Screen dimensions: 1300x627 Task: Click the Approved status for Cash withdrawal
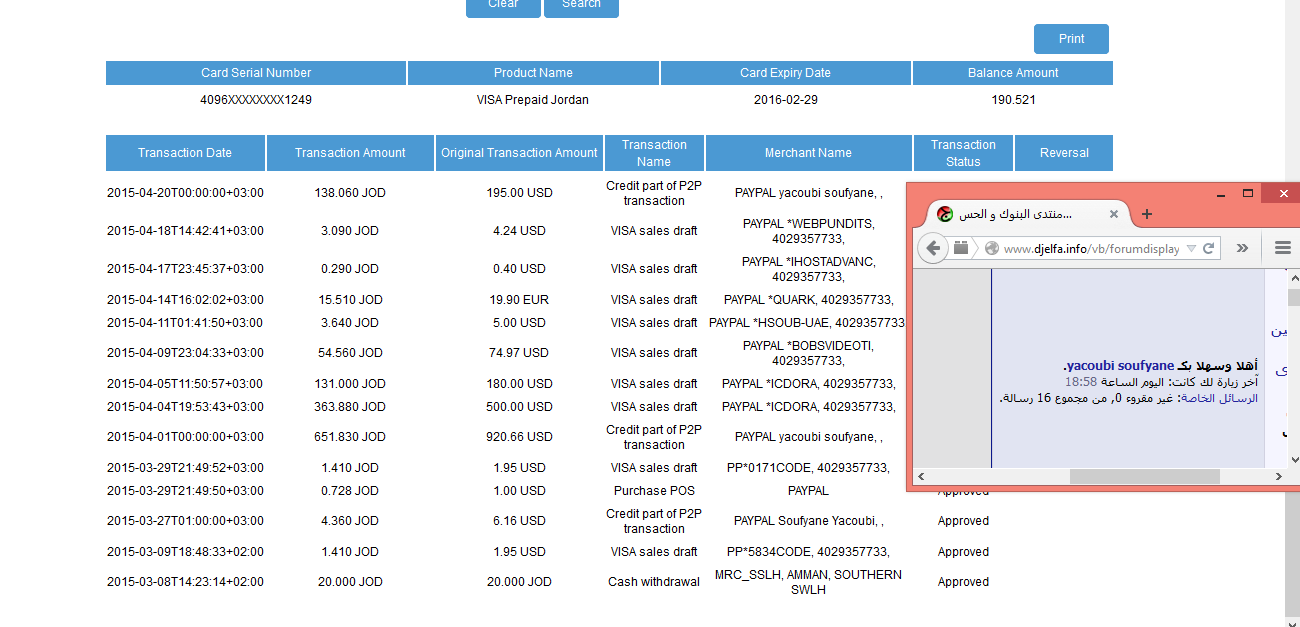(x=963, y=582)
